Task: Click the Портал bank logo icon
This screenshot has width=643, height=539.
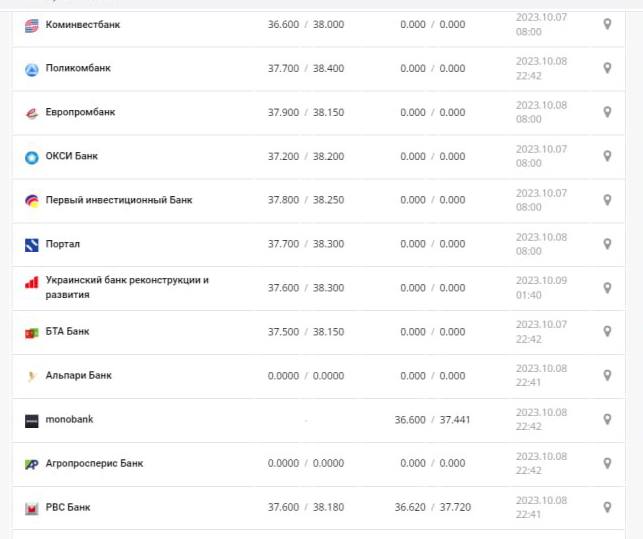Action: 31,245
